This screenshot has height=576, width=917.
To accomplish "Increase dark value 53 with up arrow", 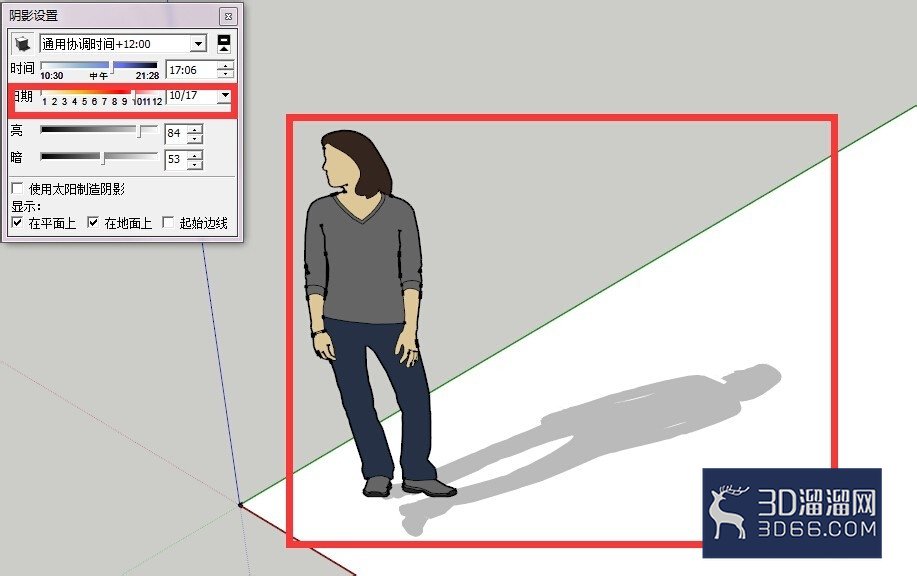I will click(x=195, y=155).
